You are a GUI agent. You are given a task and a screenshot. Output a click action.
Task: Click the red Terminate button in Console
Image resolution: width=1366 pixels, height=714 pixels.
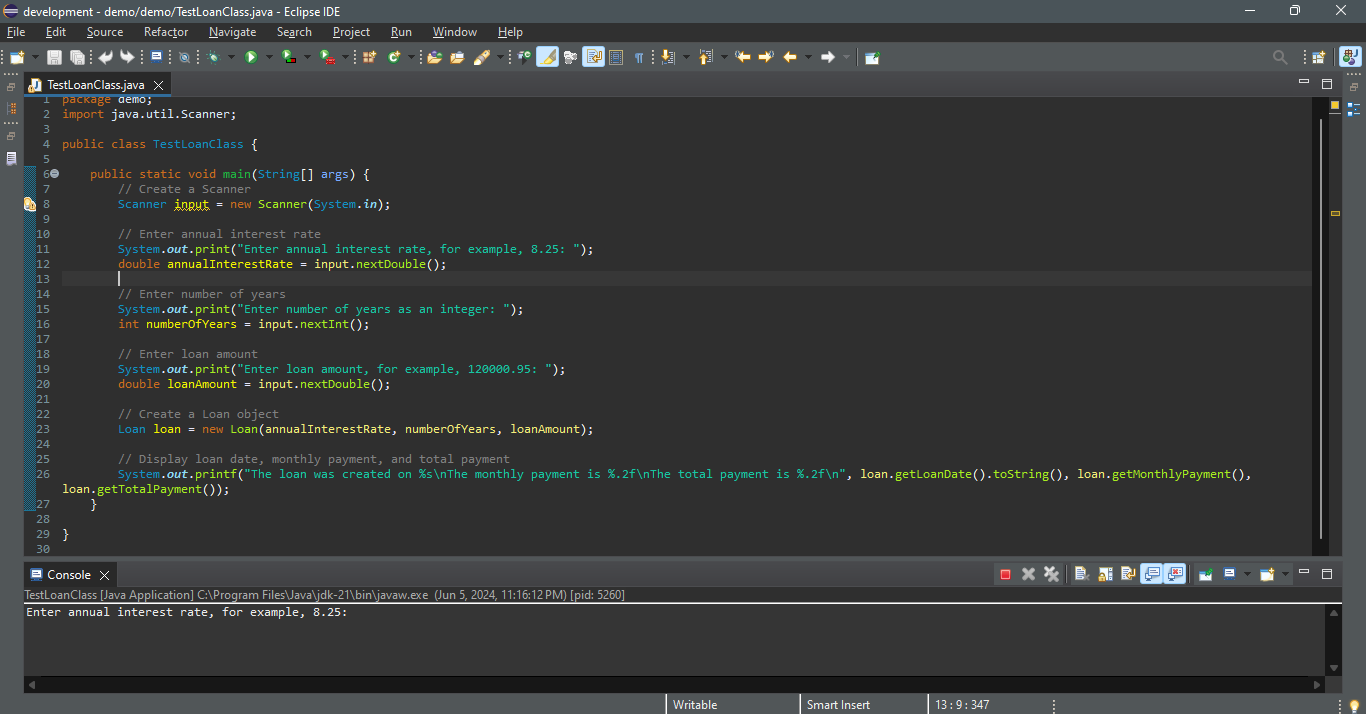click(1005, 574)
